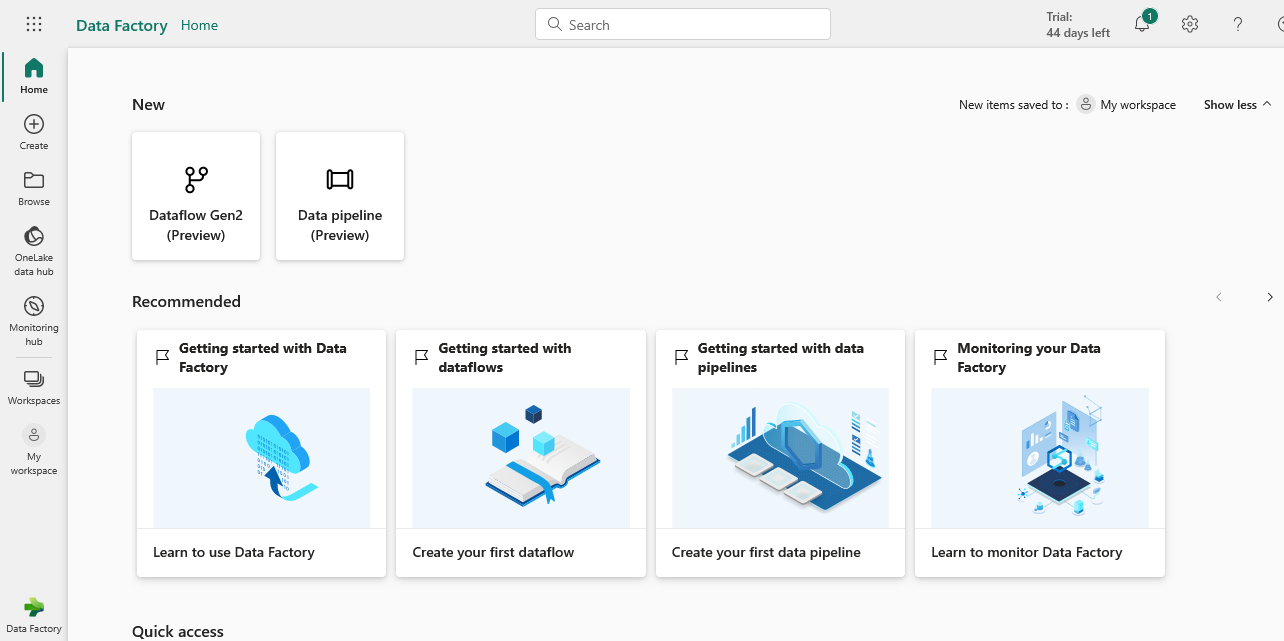Click 'Create your first data pipeline' text

[766, 552]
